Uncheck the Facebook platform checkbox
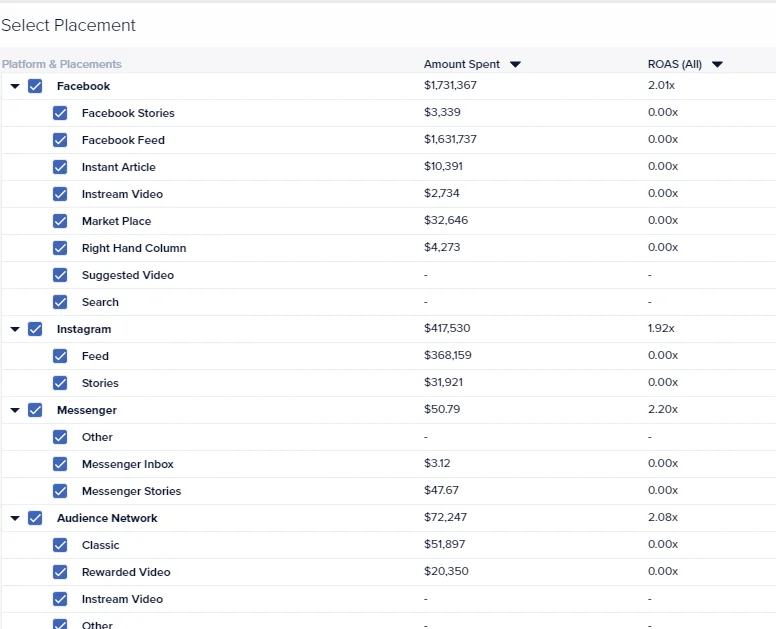Image resolution: width=776 pixels, height=629 pixels. click(x=35, y=86)
